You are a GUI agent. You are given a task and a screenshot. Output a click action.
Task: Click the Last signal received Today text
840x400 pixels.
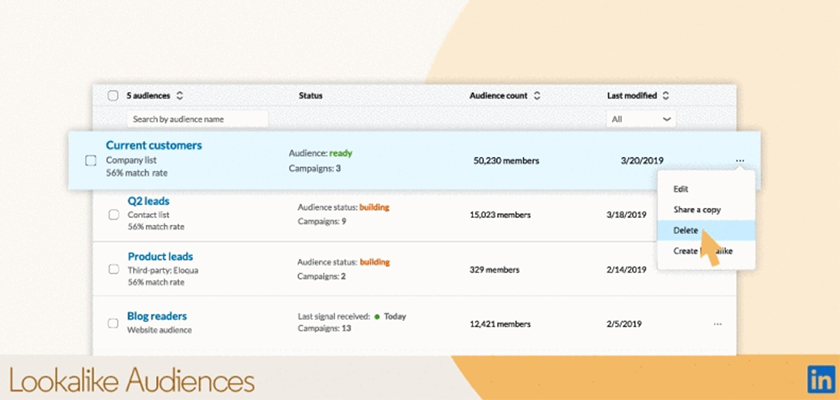352,316
